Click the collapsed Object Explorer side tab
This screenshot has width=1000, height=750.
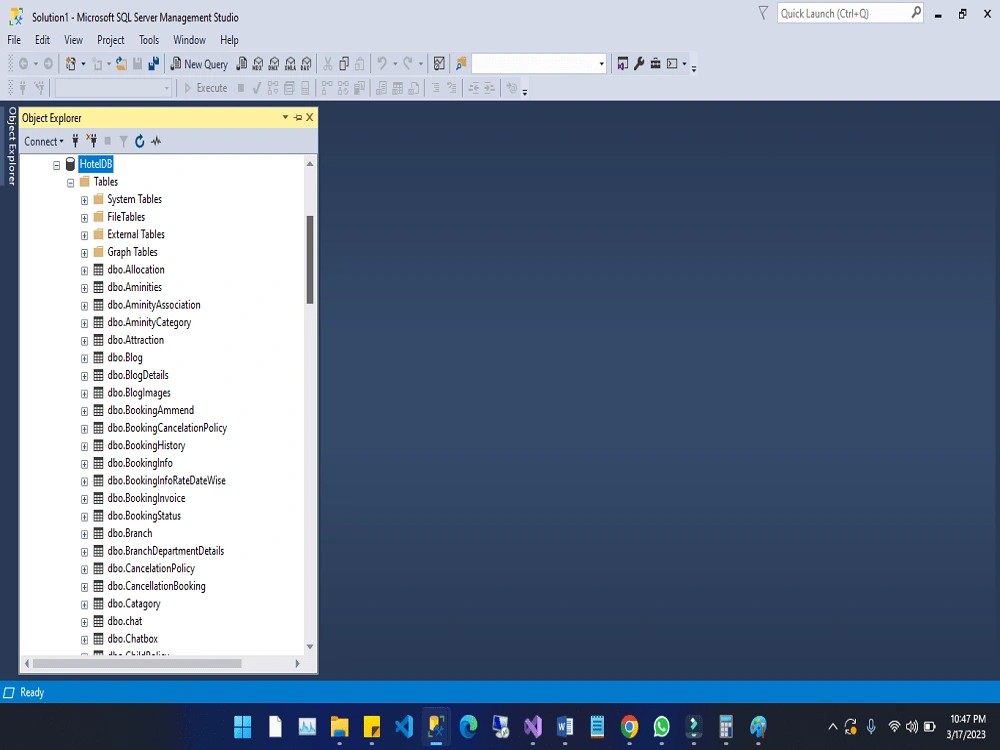pyautogui.click(x=11, y=146)
